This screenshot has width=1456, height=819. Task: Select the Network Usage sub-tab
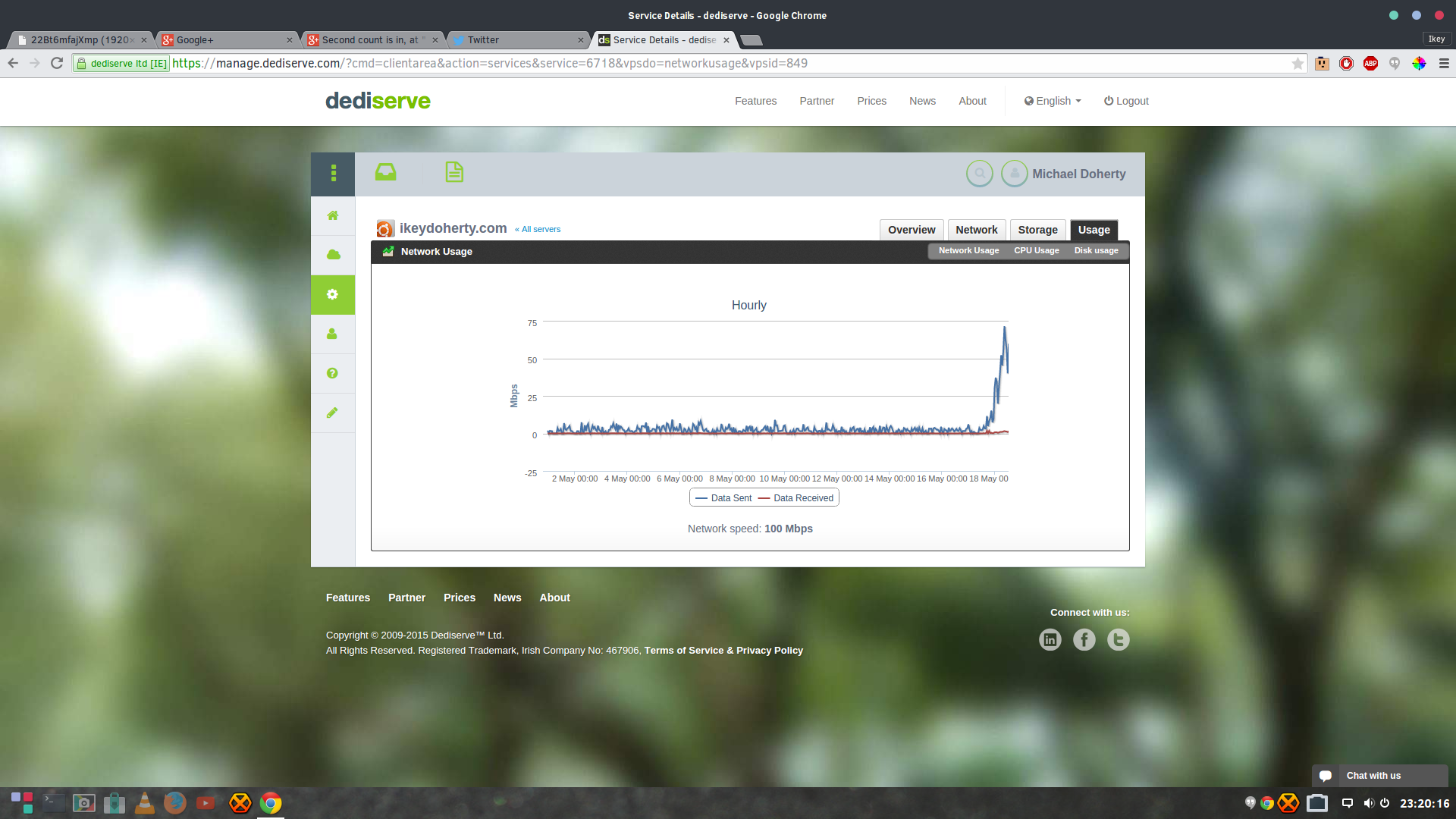(968, 250)
